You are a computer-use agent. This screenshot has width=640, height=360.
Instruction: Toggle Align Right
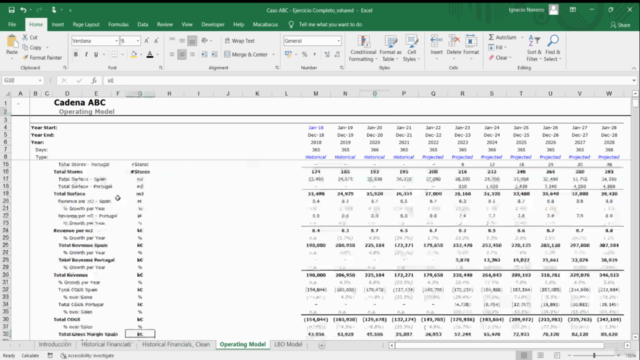click(x=192, y=54)
